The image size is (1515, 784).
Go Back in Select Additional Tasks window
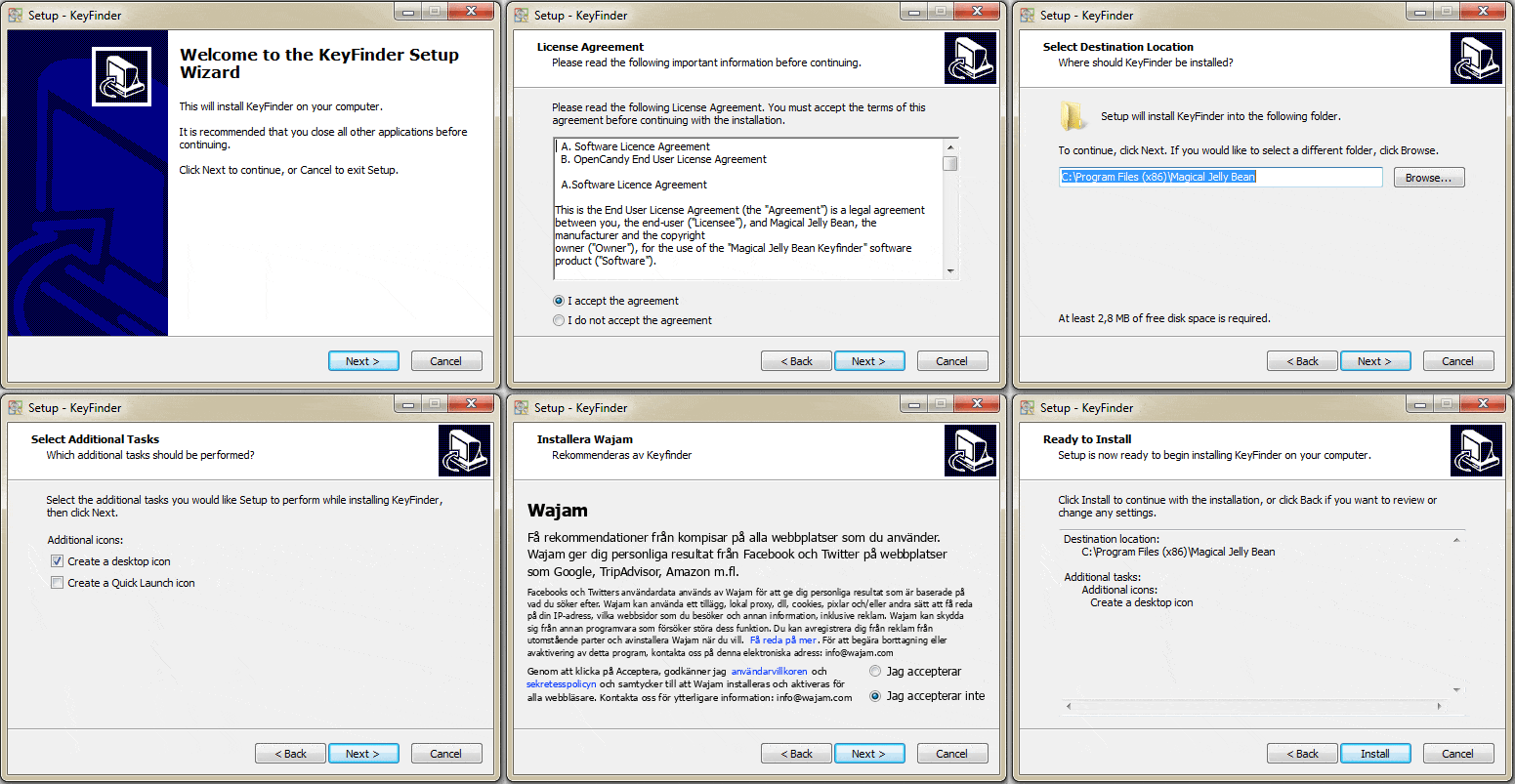click(290, 753)
